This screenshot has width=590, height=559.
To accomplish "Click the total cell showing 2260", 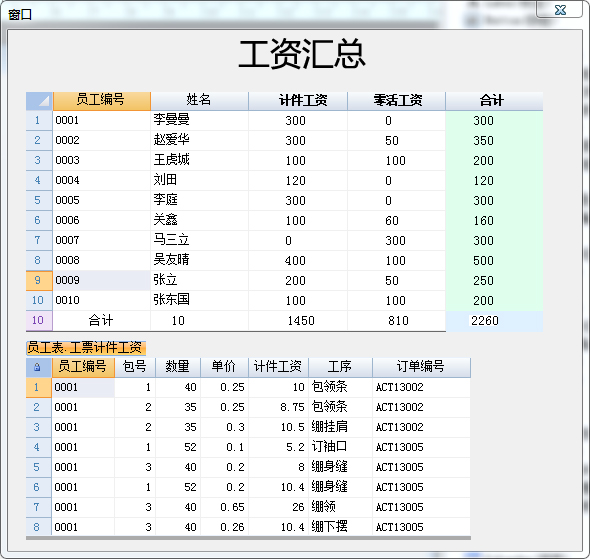I will click(494, 321).
